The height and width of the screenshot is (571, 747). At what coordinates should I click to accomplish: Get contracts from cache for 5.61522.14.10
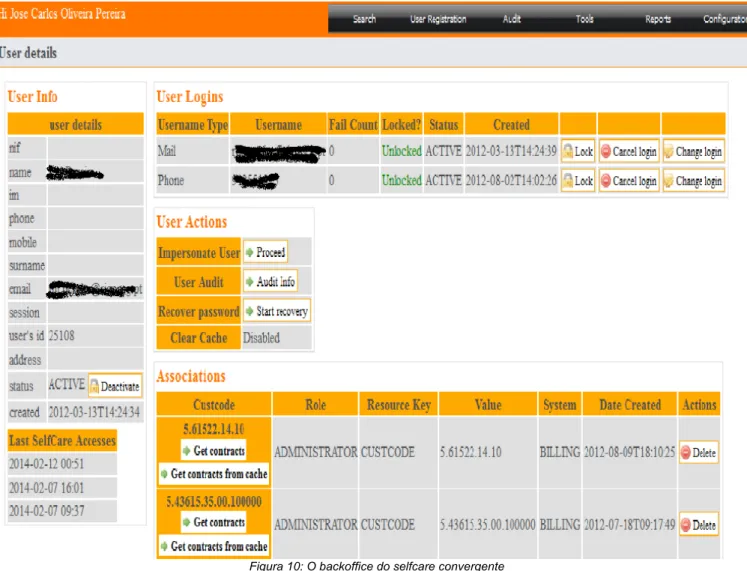[213, 474]
